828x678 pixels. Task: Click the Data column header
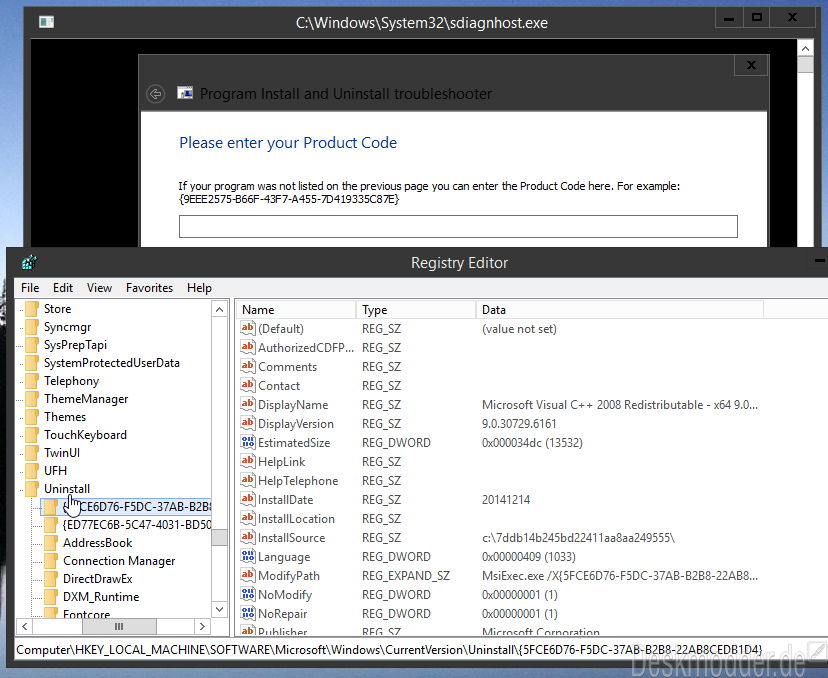coord(620,310)
